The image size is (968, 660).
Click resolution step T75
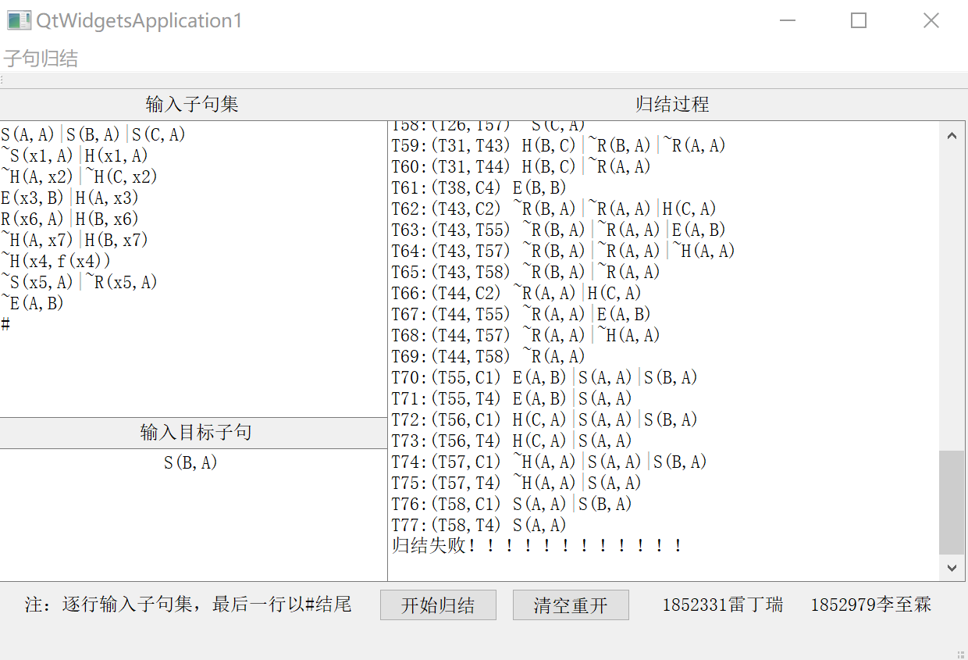coord(516,483)
